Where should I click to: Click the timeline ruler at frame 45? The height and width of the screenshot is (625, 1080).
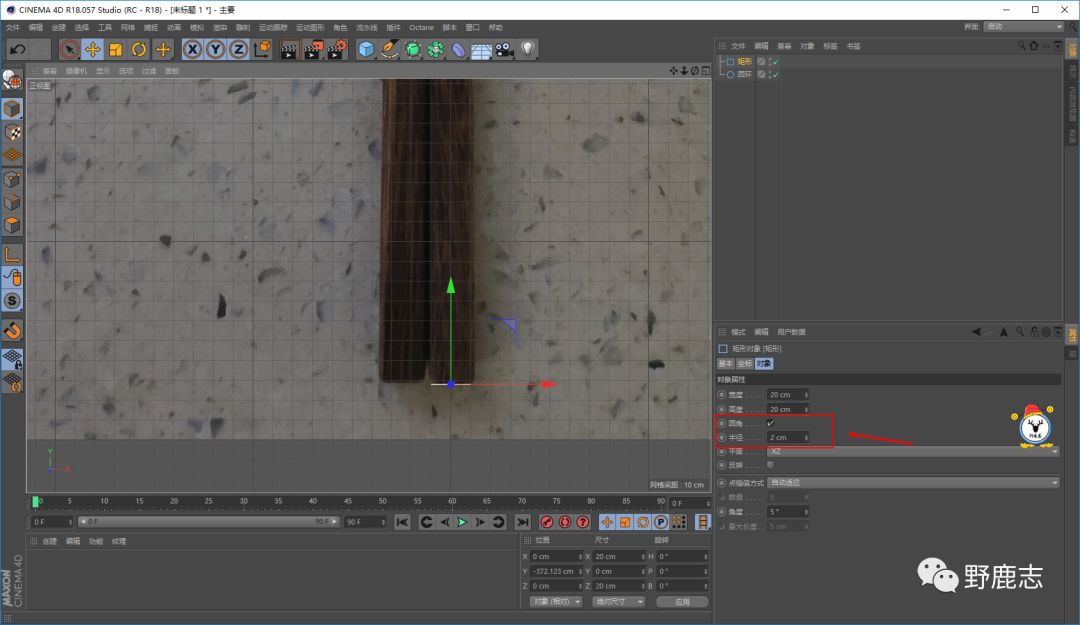(x=348, y=502)
